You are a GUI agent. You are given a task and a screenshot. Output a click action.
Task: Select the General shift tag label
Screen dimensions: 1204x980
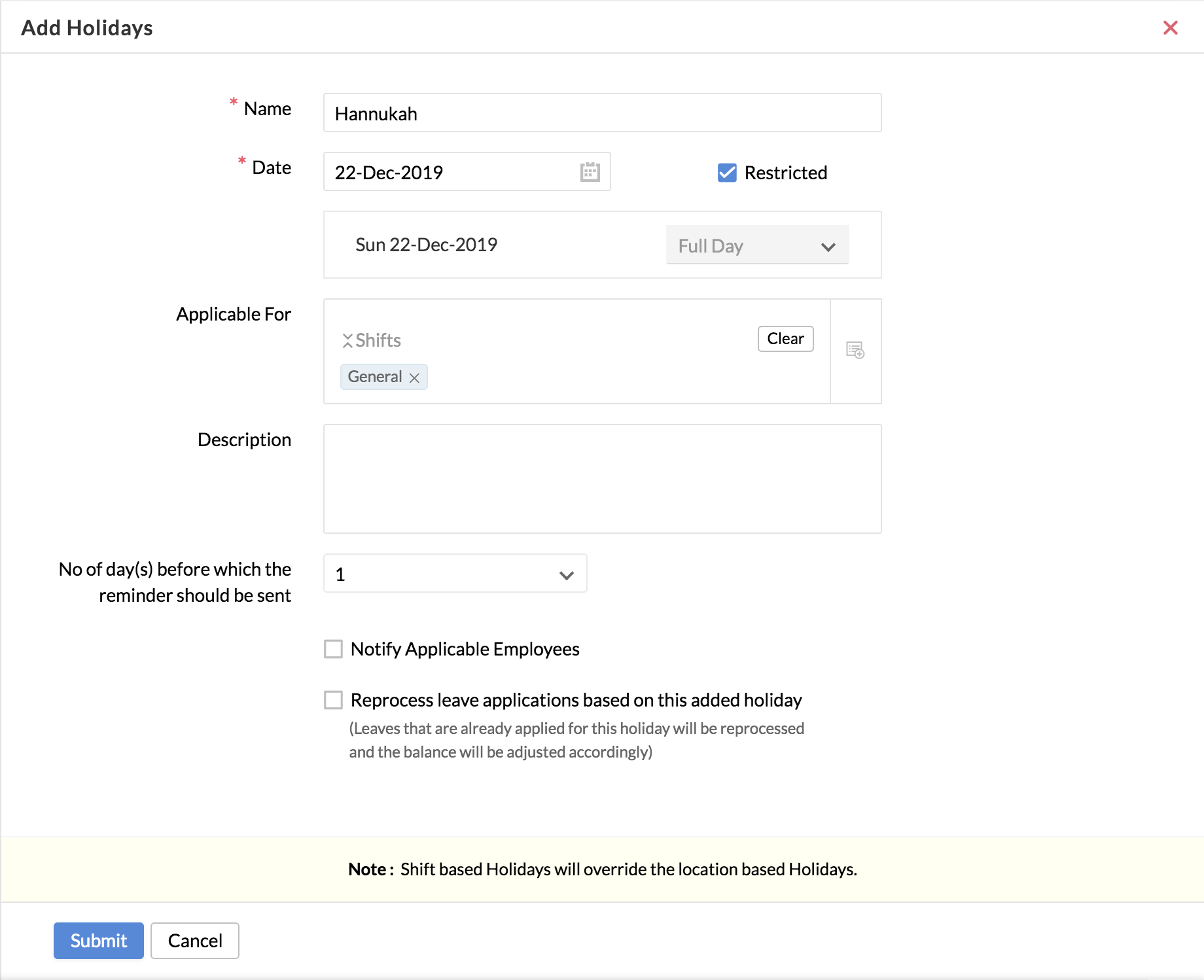pos(375,377)
